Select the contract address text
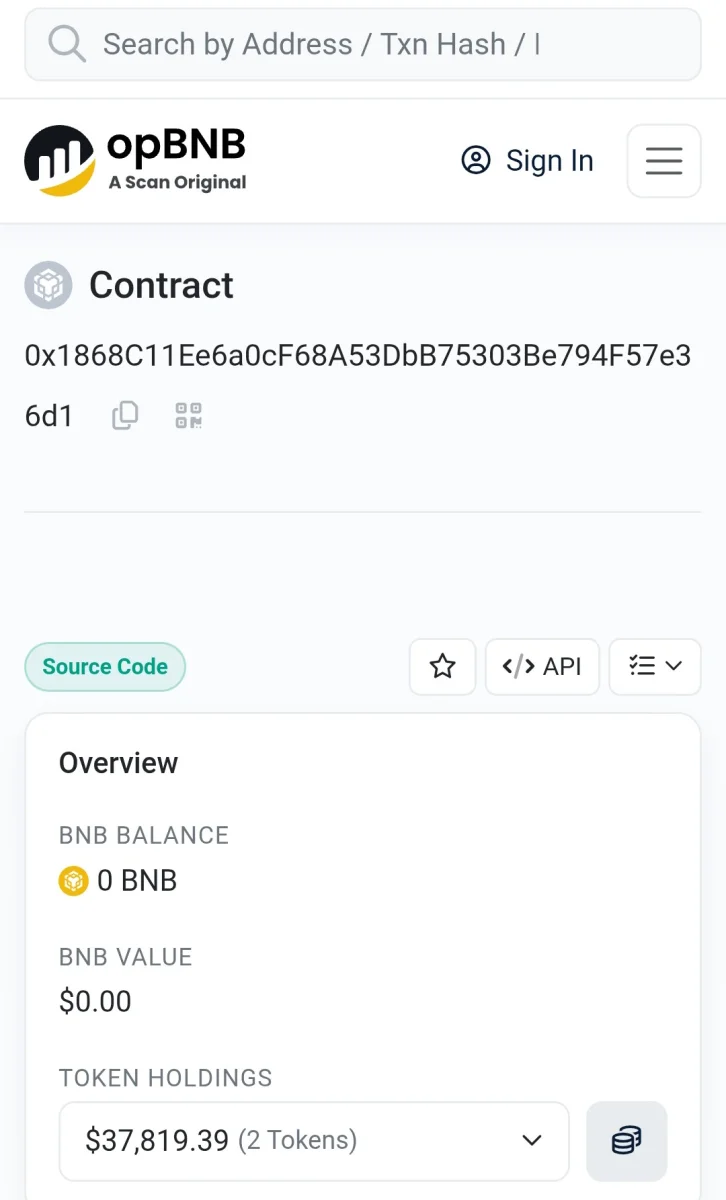The height and width of the screenshot is (1200, 726). click(x=358, y=385)
